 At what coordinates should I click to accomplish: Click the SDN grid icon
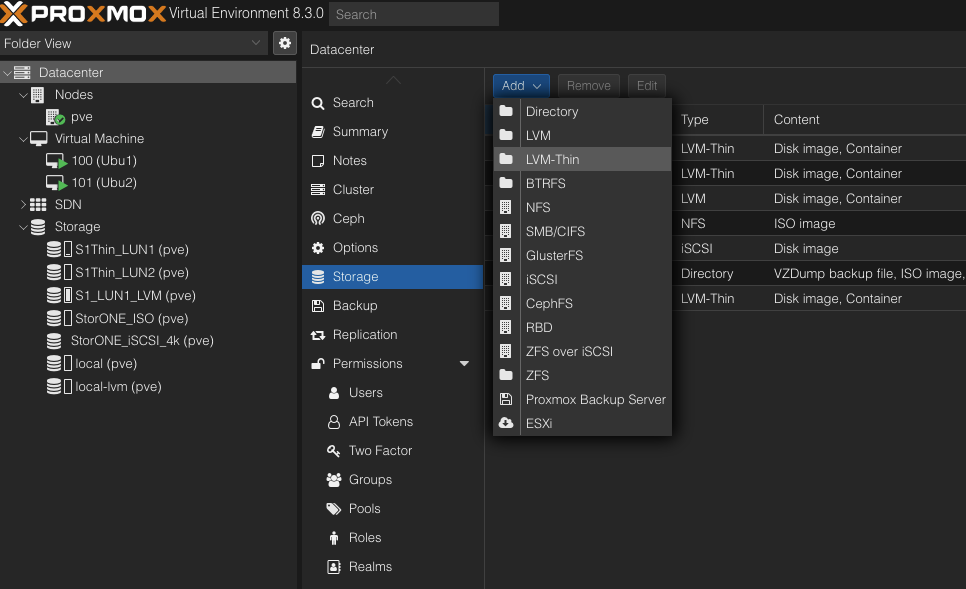coord(38,205)
